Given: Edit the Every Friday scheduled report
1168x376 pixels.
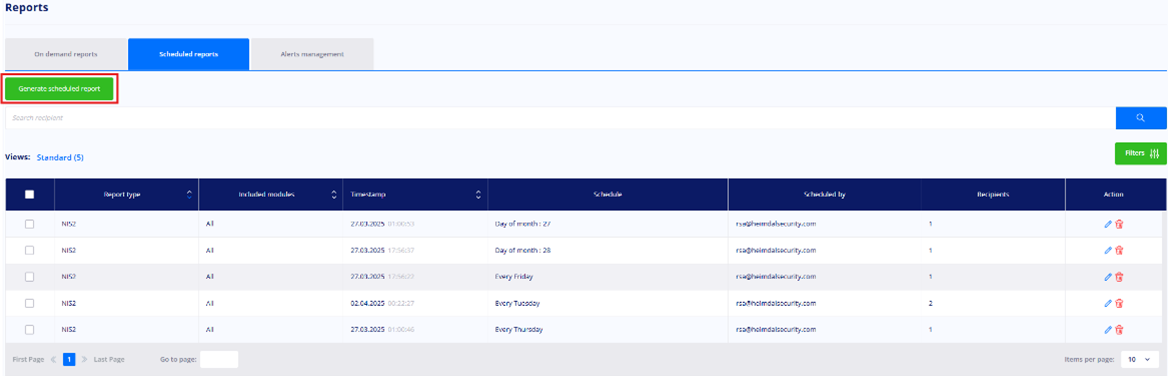Looking at the screenshot, I should pos(1108,277).
